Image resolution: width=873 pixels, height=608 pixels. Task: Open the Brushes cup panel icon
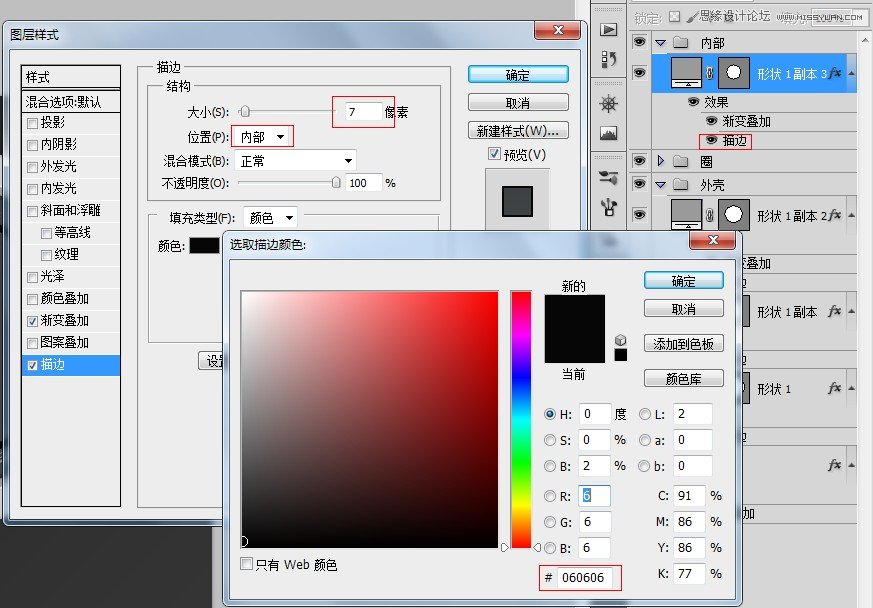609,207
